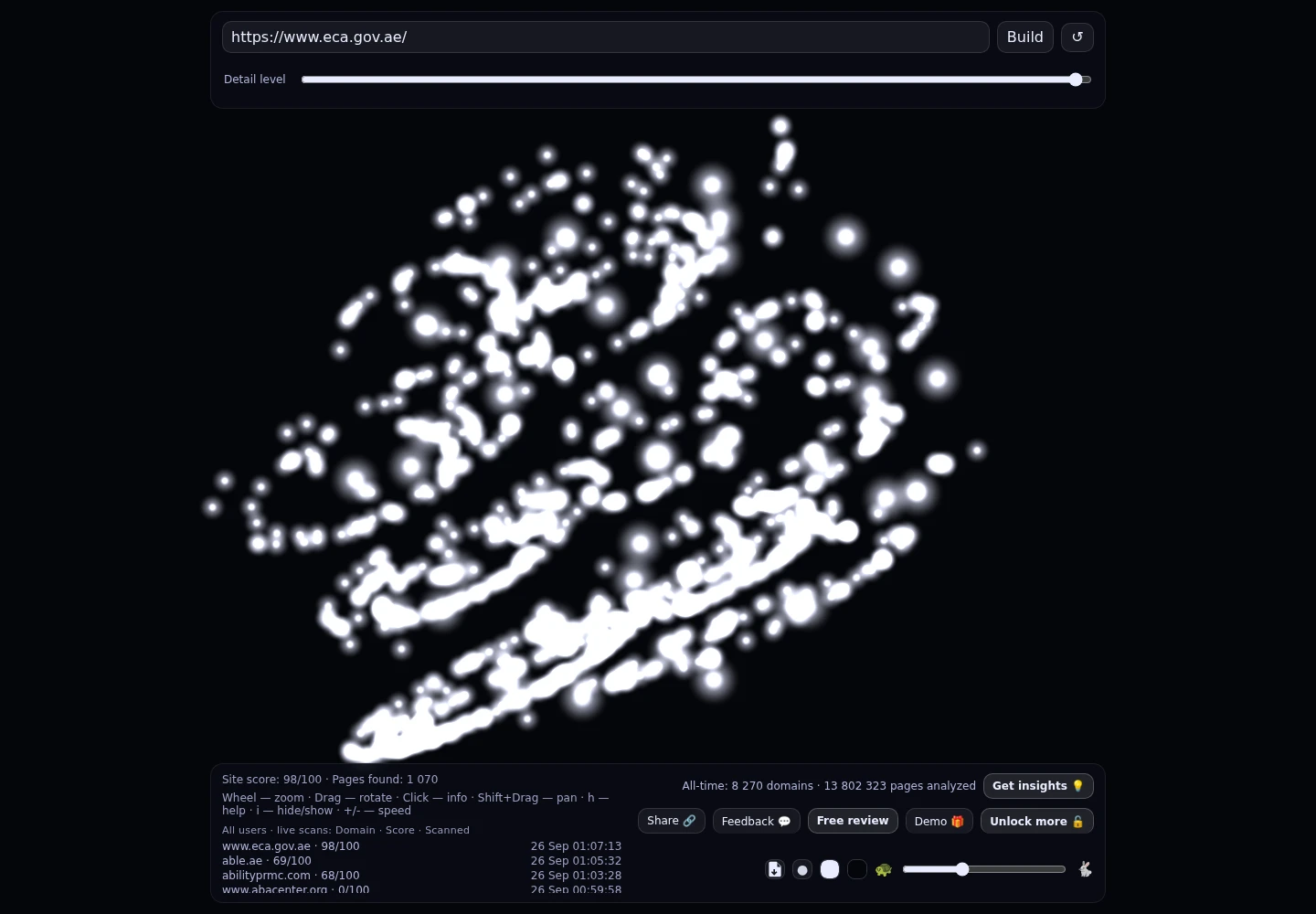Select the abilityprmc.com 68/100 scan row

[421, 876]
